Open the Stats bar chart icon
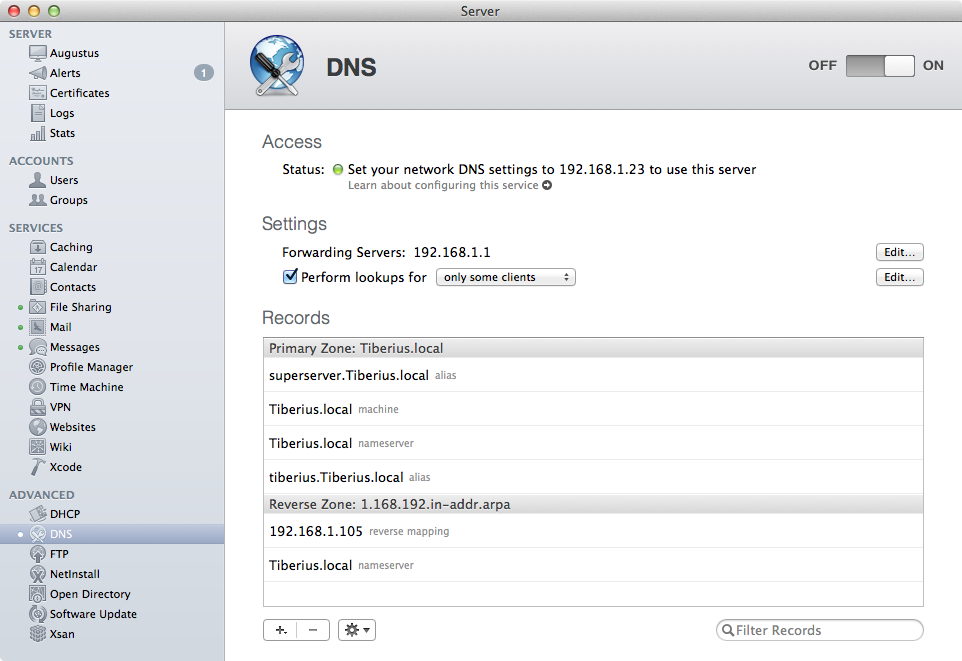This screenshot has height=661, width=962. [x=37, y=133]
